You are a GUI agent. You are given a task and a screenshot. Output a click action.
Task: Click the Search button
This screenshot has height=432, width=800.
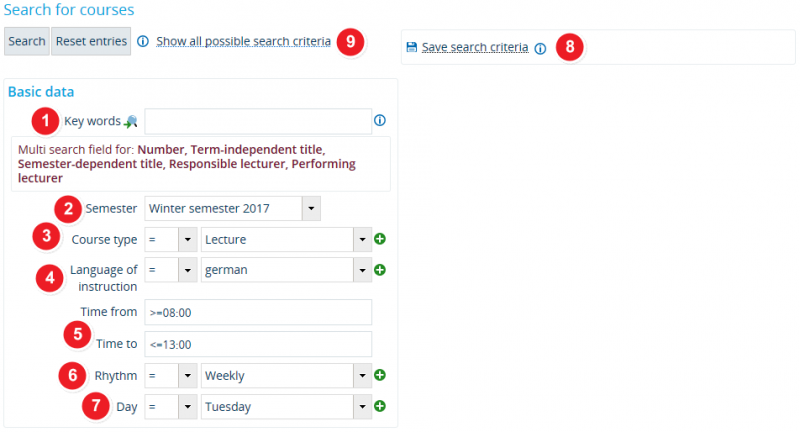click(x=27, y=41)
